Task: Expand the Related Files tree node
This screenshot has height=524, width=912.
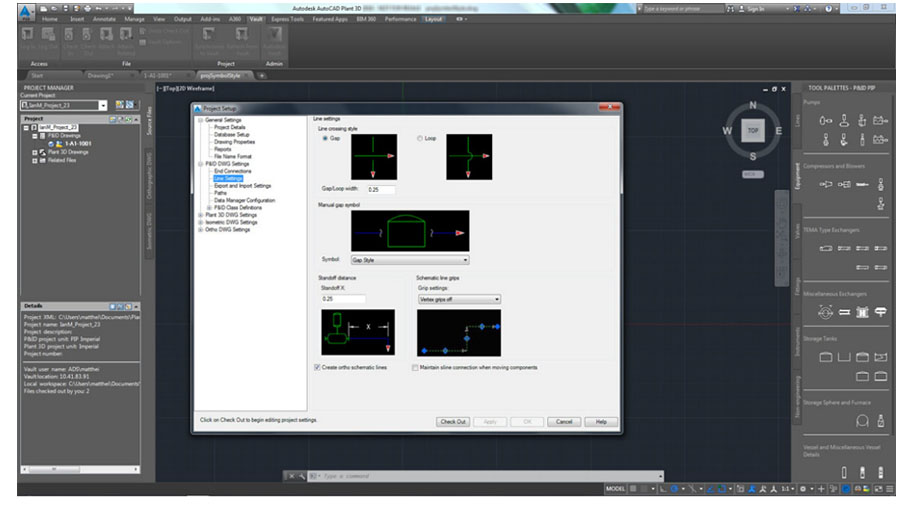Action: (x=34, y=161)
